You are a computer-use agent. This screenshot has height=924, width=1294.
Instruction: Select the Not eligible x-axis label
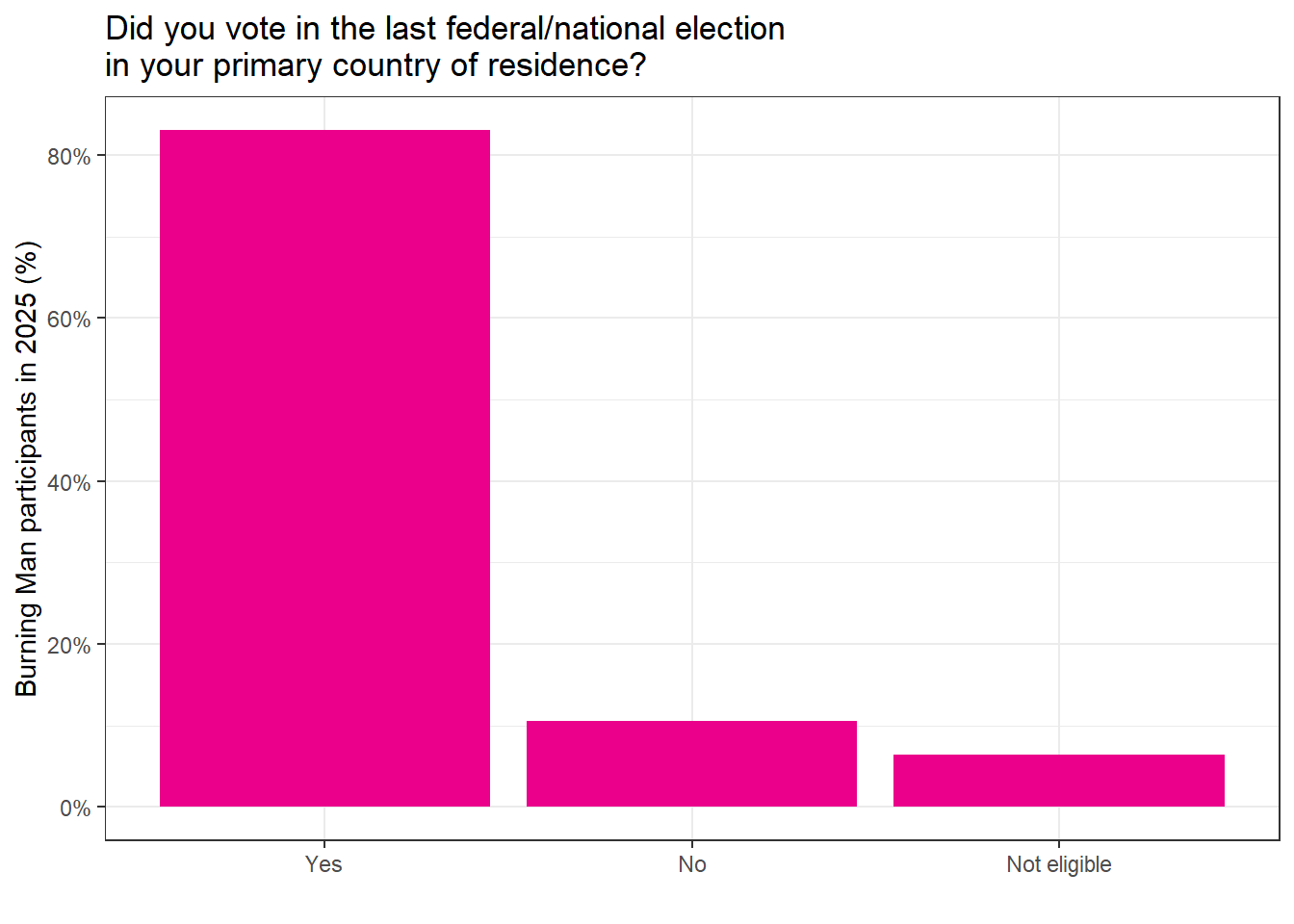1059,864
